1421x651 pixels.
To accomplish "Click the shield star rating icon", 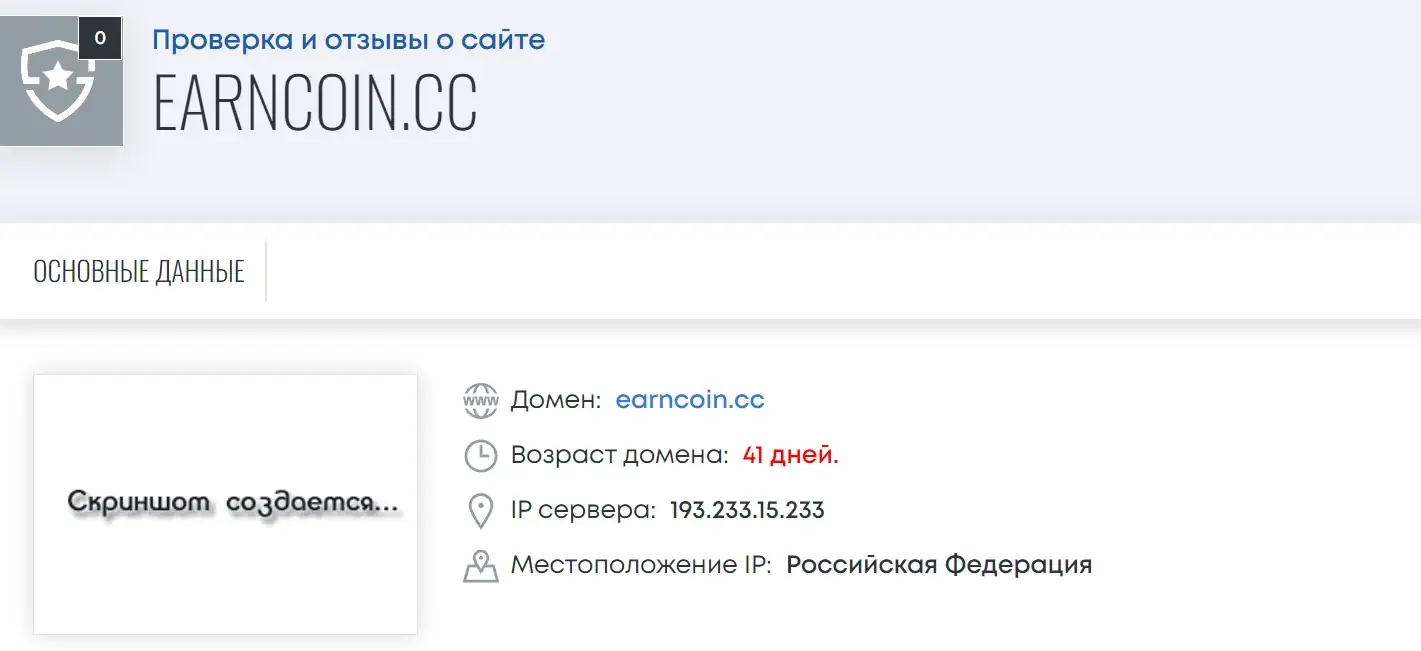I will (x=60, y=81).
